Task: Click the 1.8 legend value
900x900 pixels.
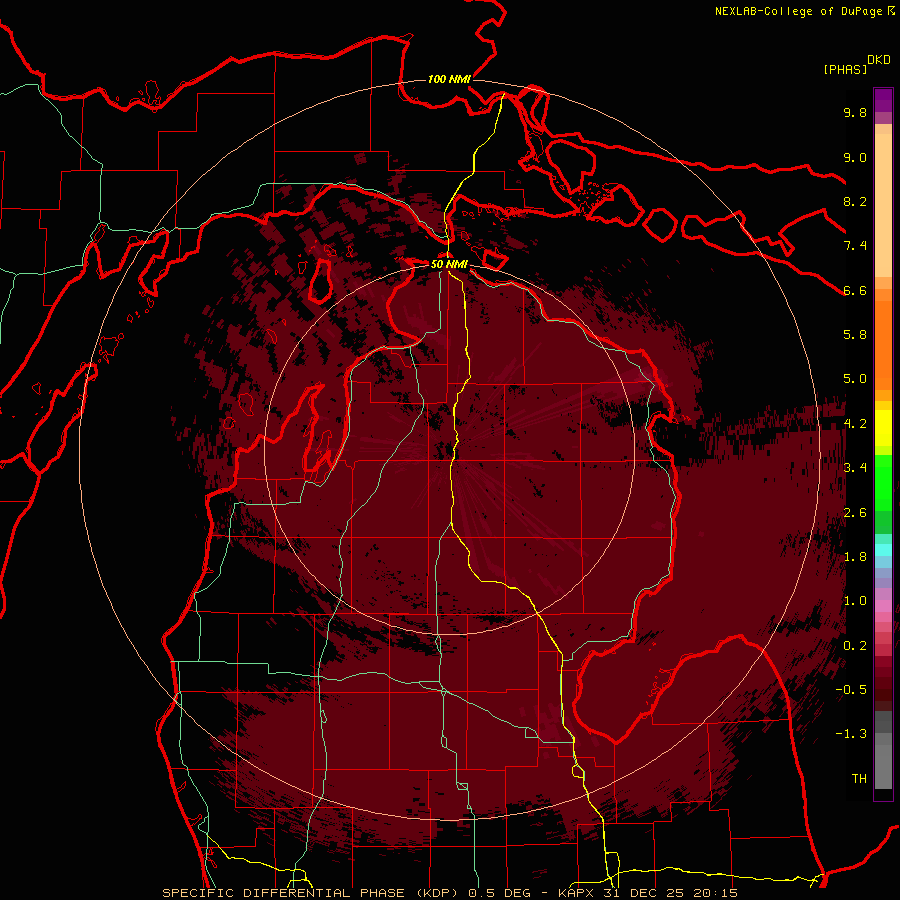Action: click(x=855, y=557)
